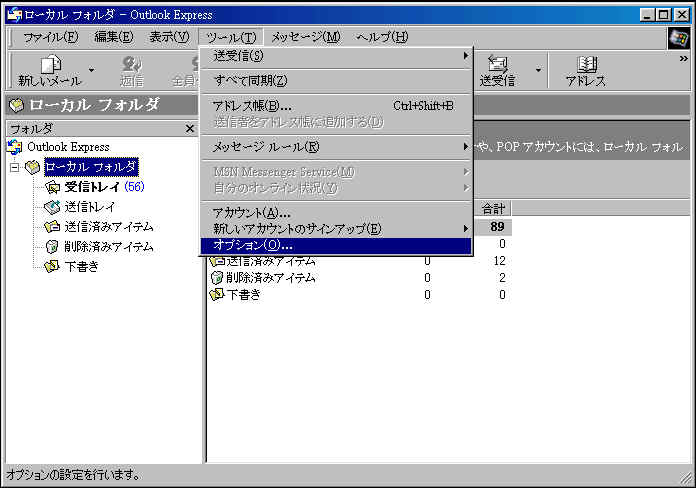Maximize the Outlook Express window

coord(664,15)
